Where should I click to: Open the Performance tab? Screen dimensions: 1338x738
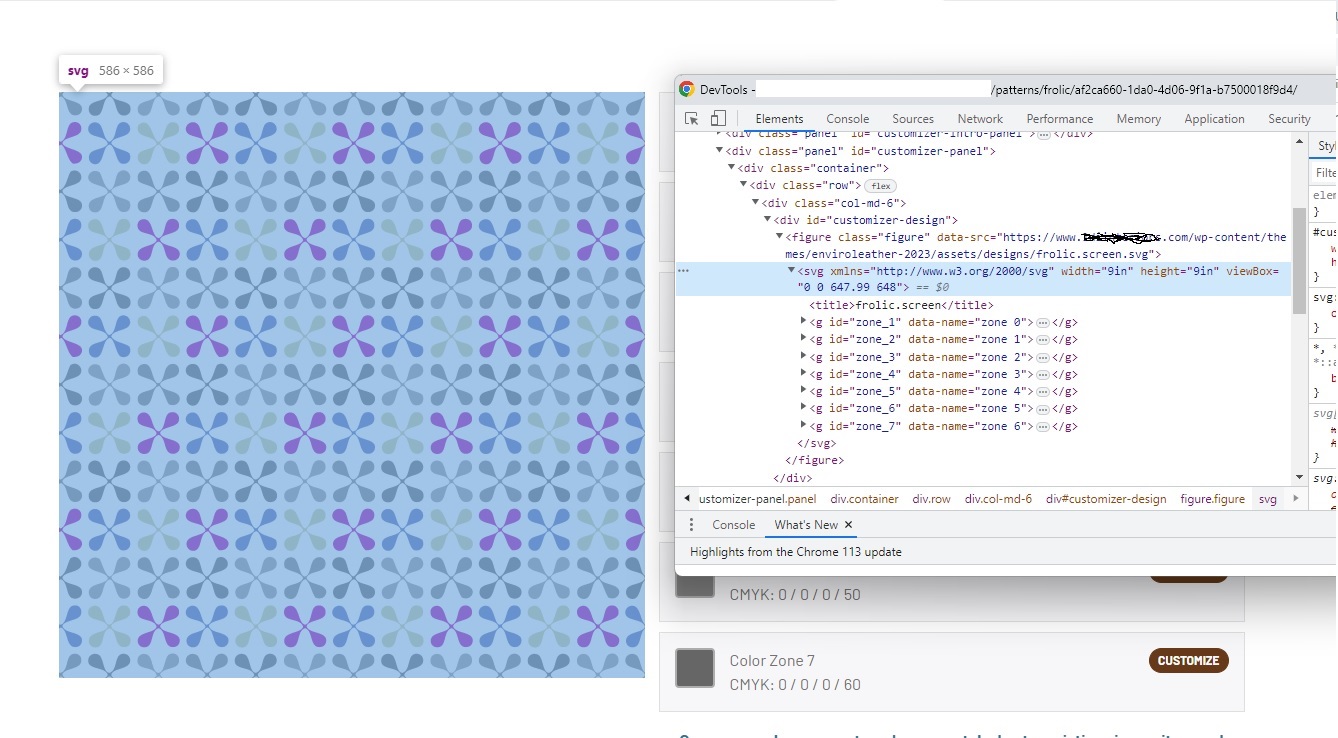(x=1060, y=119)
